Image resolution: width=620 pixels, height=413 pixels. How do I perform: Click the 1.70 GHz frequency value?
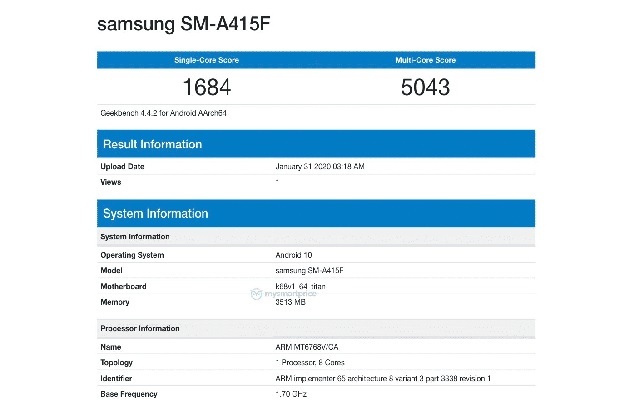click(x=291, y=394)
